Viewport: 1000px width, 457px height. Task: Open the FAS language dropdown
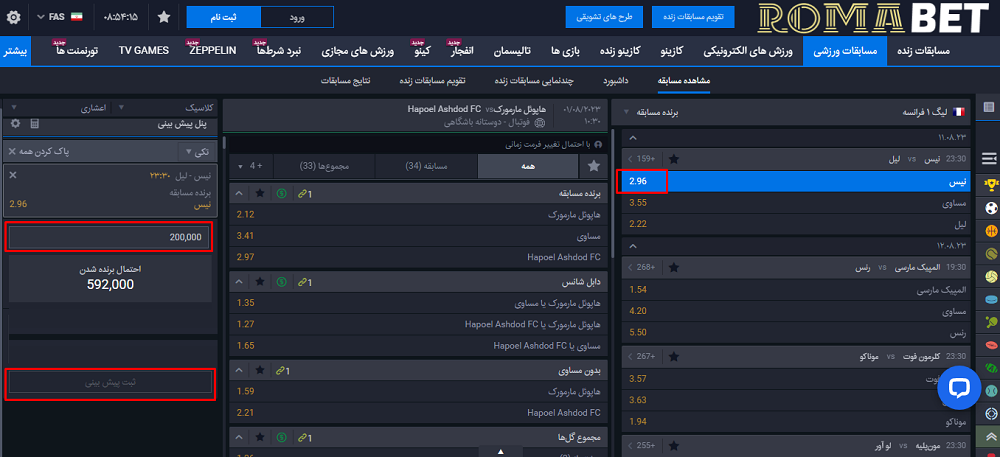(60, 16)
